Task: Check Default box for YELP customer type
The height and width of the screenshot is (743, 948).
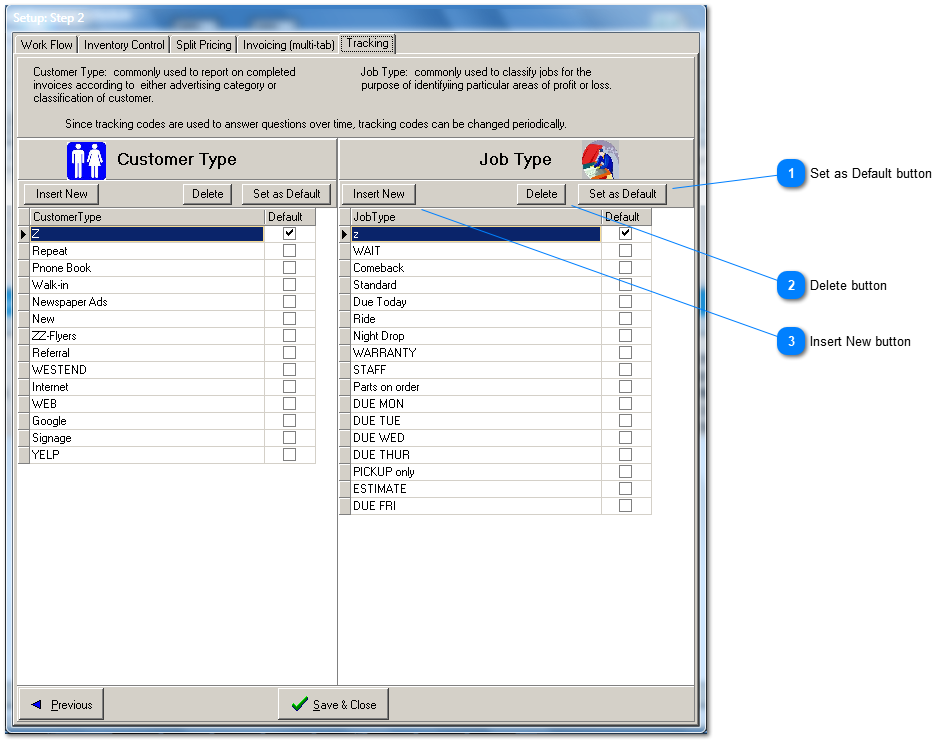Action: tap(289, 455)
